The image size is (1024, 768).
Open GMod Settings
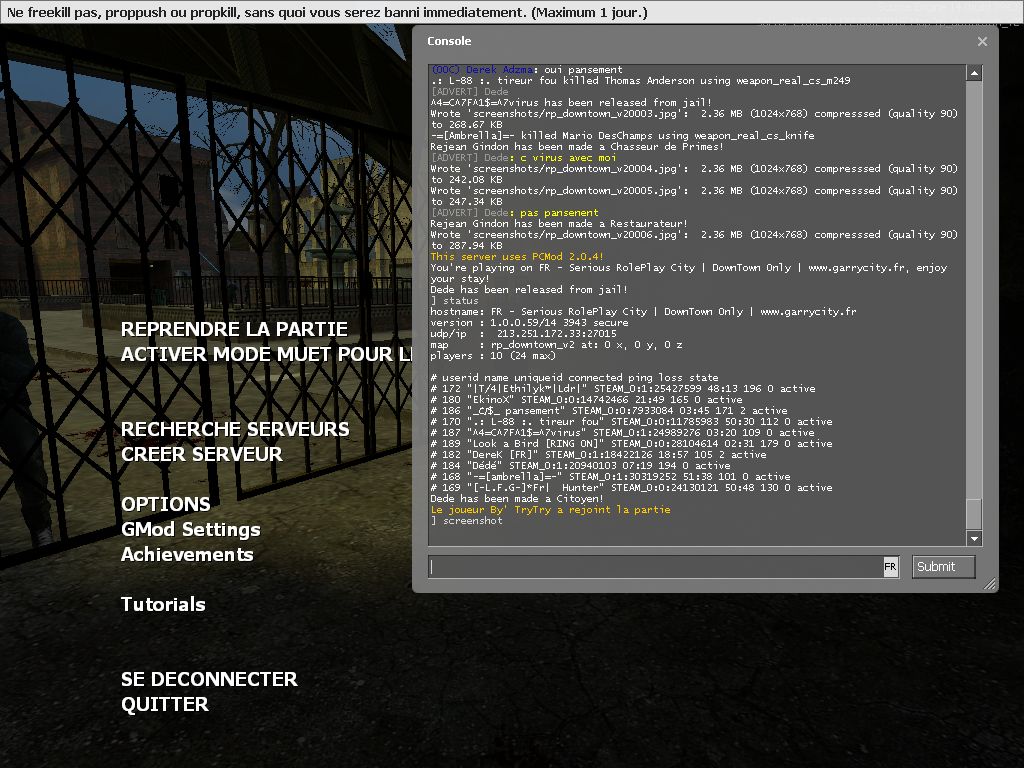[x=191, y=529]
